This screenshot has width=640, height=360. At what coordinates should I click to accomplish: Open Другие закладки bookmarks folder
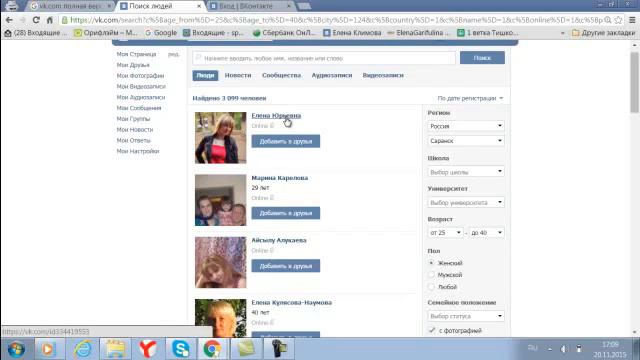pyautogui.click(x=603, y=33)
